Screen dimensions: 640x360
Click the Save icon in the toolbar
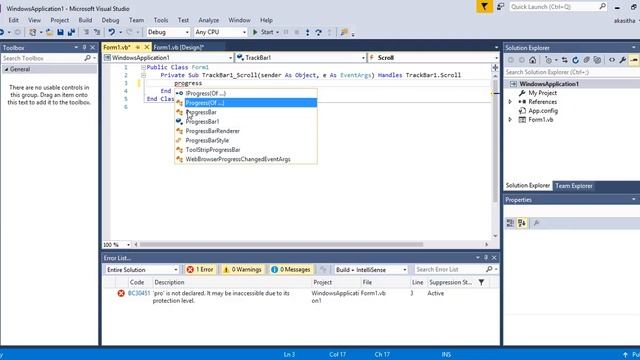(x=60, y=32)
